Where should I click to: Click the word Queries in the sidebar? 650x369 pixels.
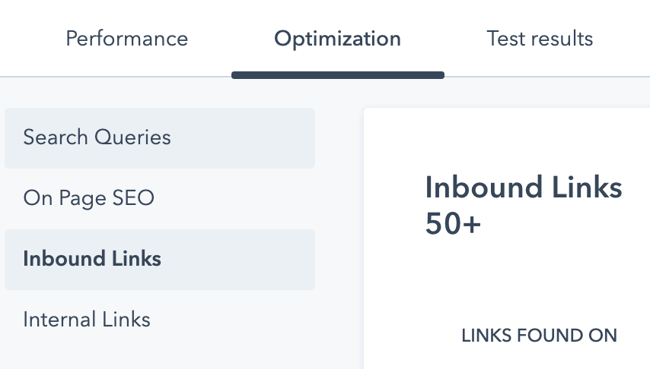(133, 138)
